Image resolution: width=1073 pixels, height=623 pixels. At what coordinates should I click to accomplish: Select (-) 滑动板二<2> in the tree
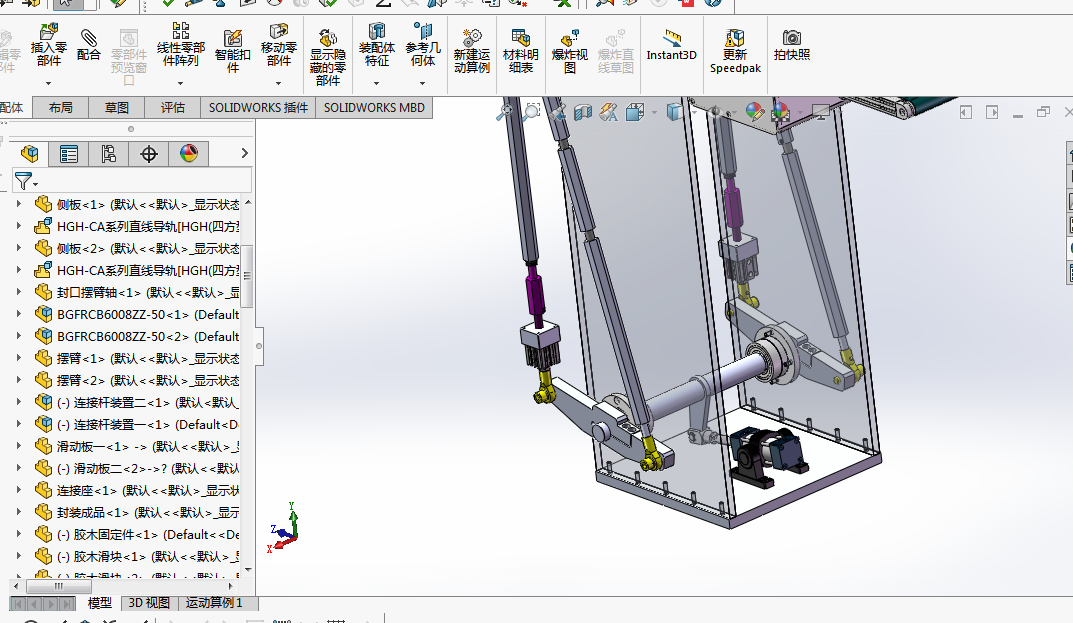(137, 468)
